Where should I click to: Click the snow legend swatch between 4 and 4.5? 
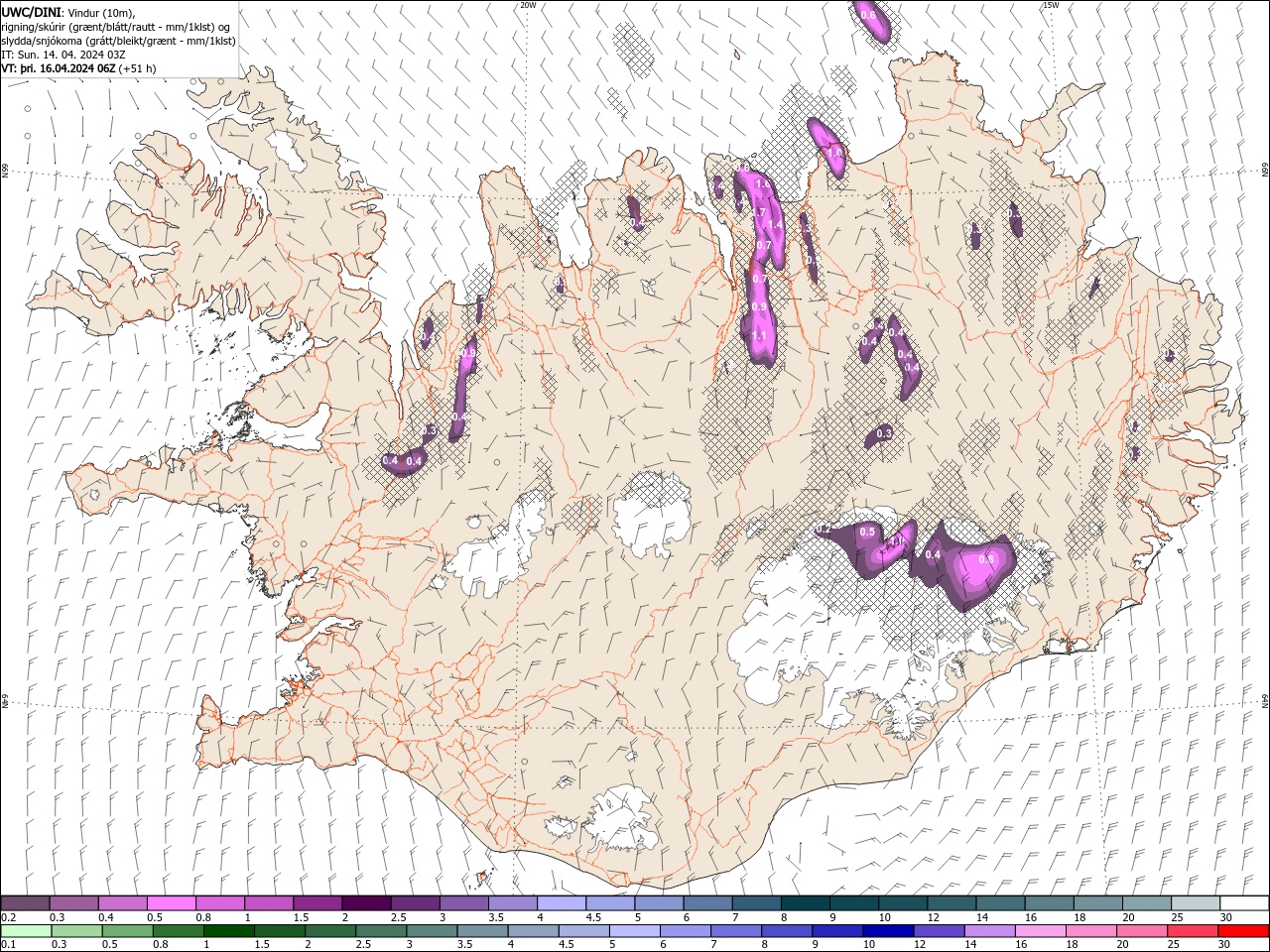coord(561,903)
